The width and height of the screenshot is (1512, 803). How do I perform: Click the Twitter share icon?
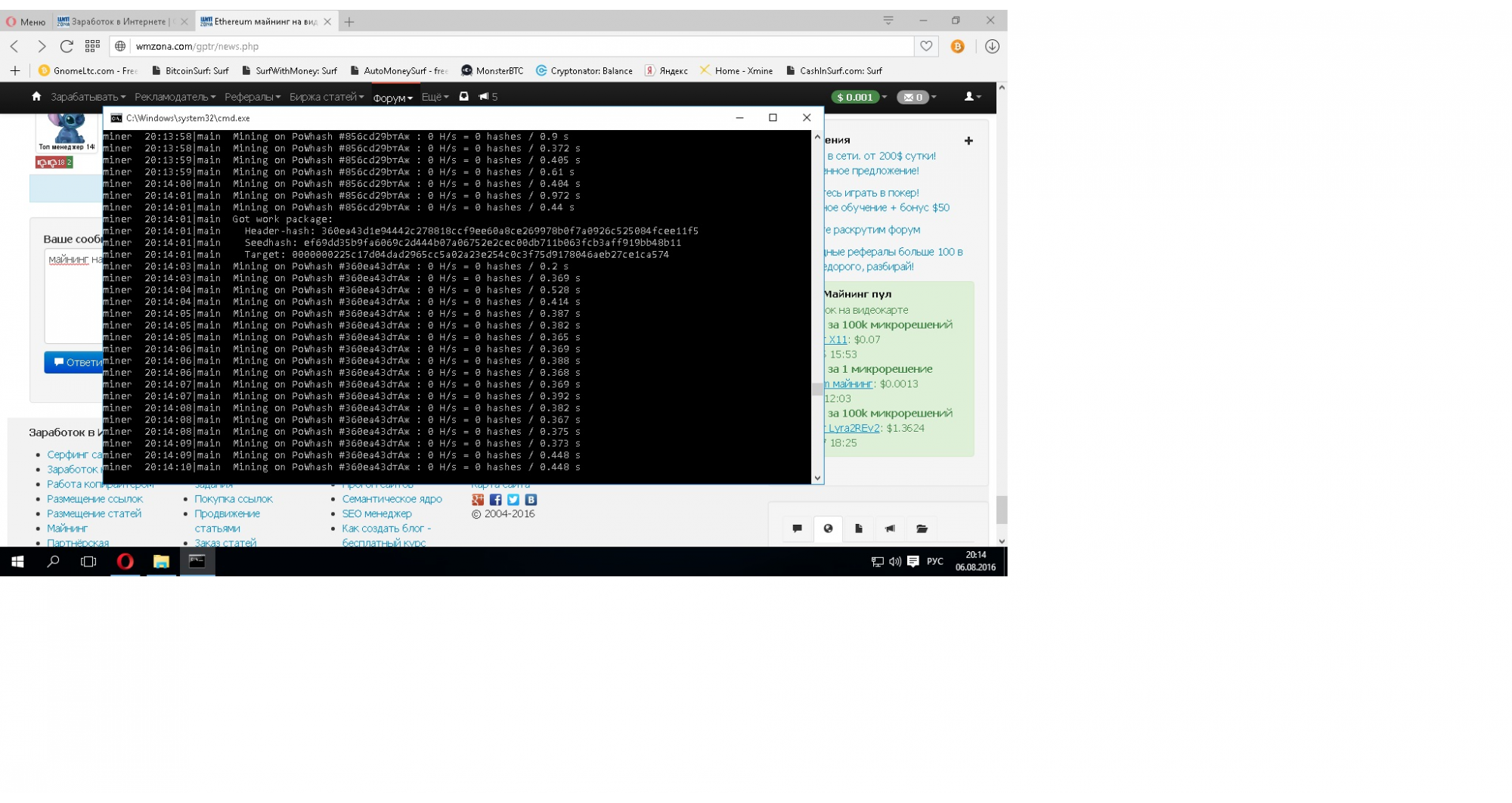(513, 500)
